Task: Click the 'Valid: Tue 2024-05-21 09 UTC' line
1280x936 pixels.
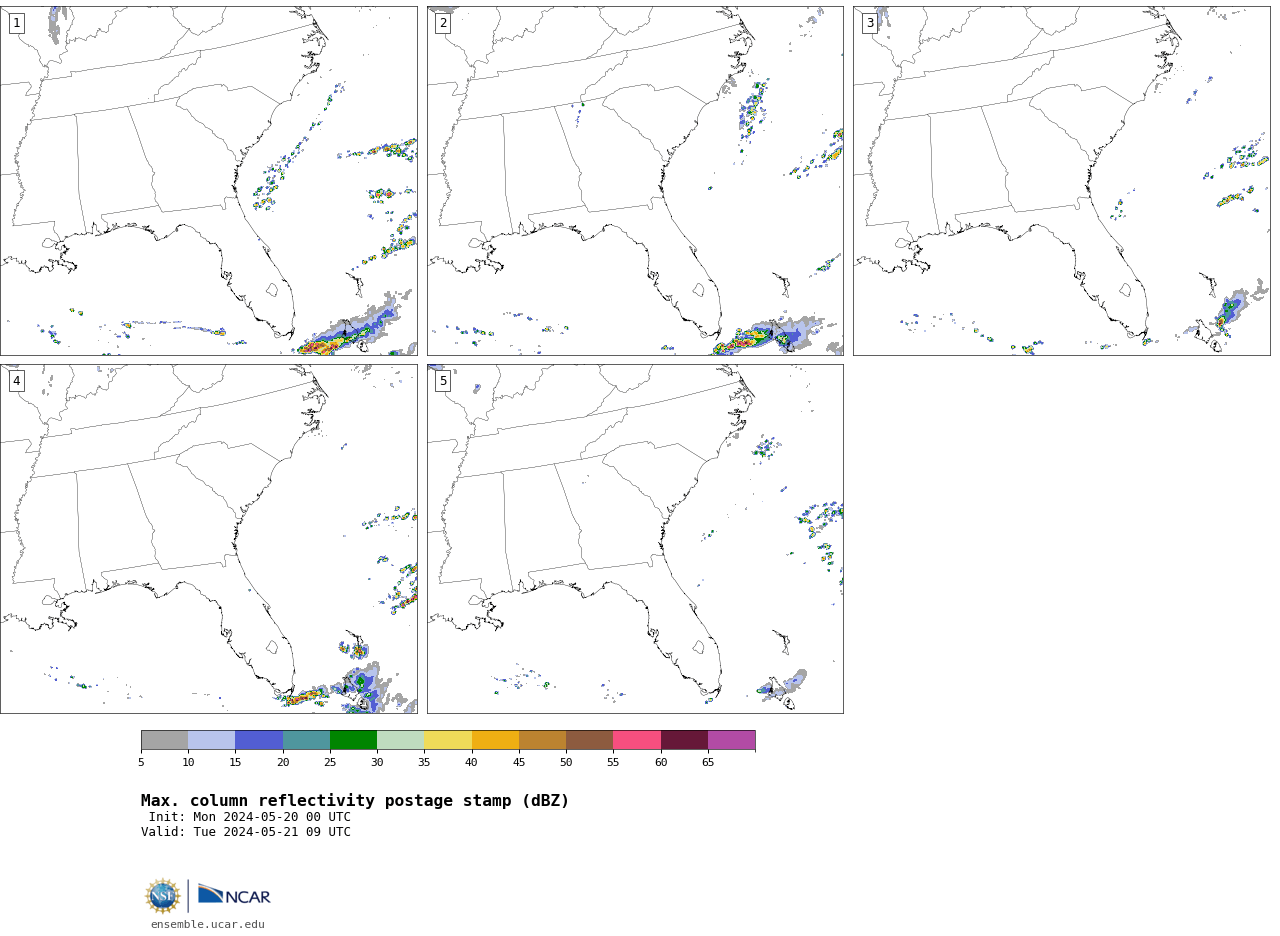Action: (246, 832)
